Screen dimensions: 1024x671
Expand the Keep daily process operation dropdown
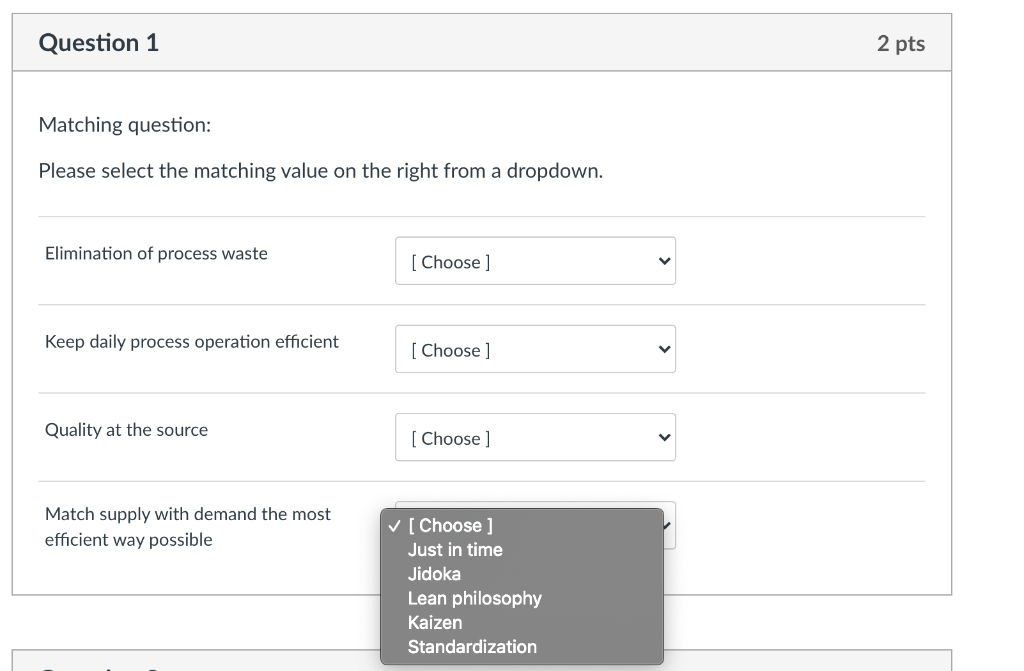[535, 349]
